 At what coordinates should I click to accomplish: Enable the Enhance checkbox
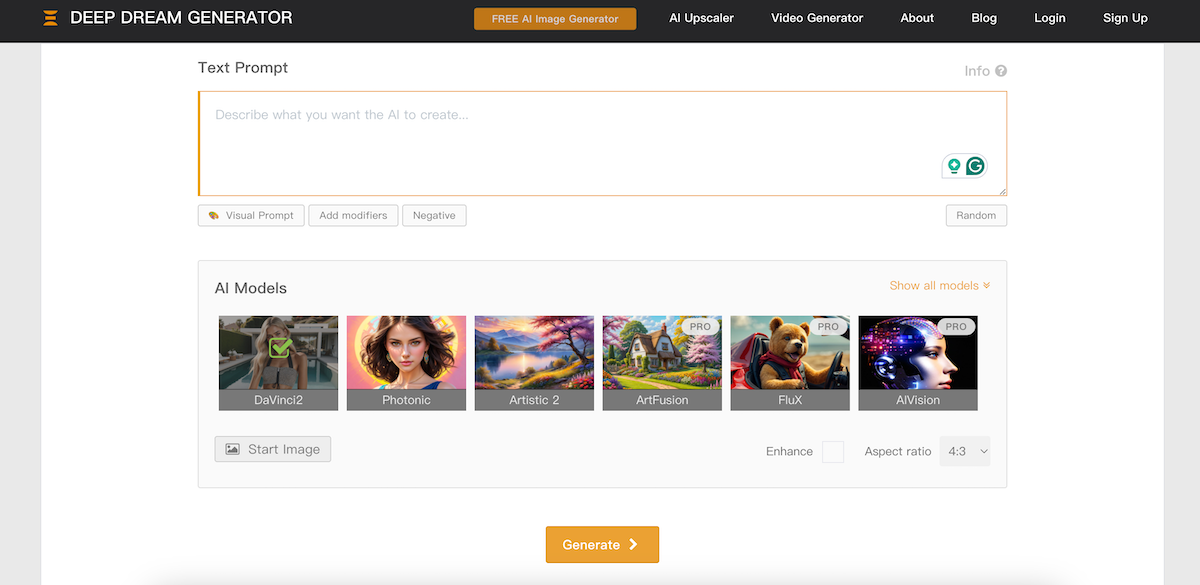point(833,451)
